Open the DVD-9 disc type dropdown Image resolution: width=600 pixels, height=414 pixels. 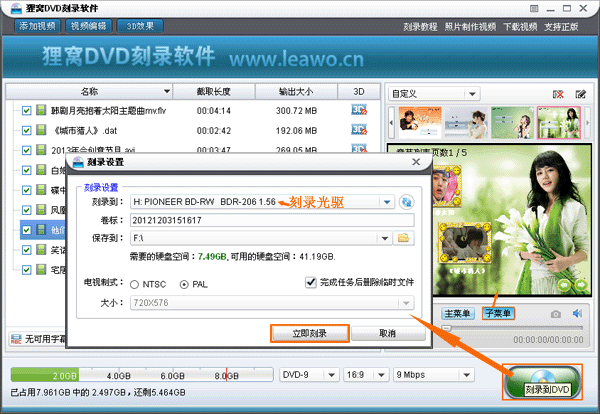point(331,375)
